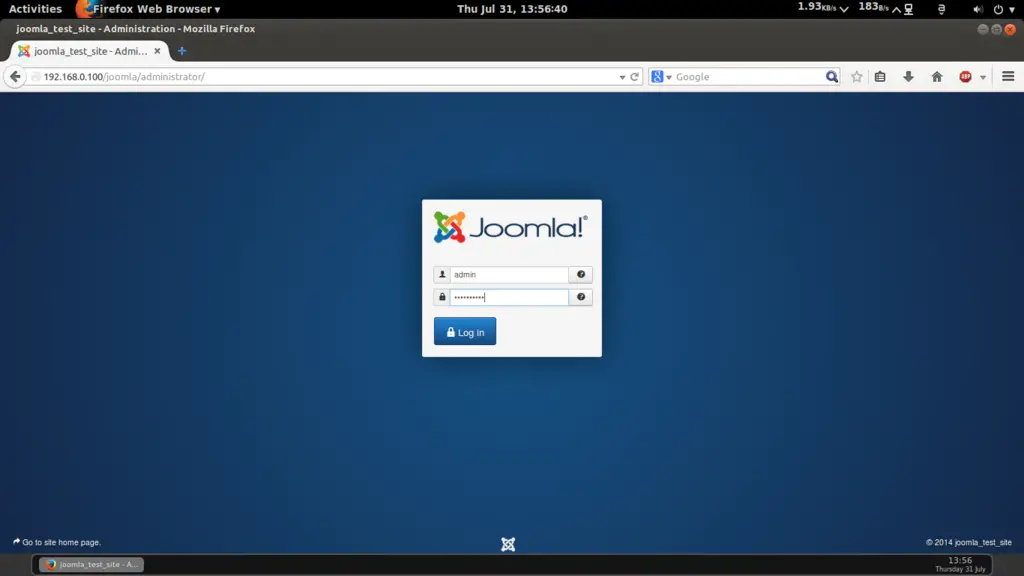Click the Firefox back arrow button
This screenshot has height=576, width=1024.
pos(15,76)
